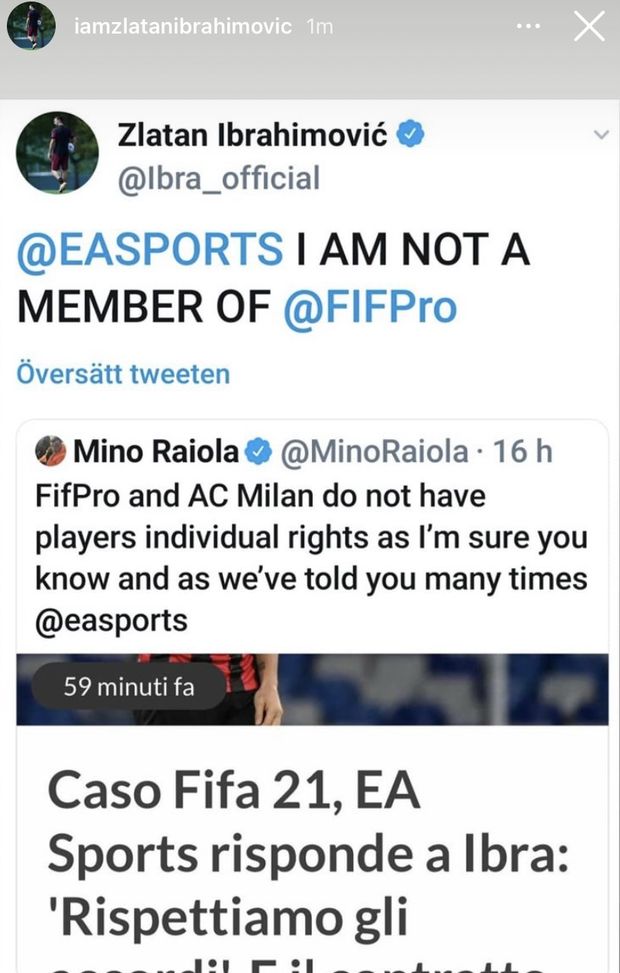Tap the story poster's profile picture
The width and height of the screenshot is (620, 973).
[x=31, y=26]
